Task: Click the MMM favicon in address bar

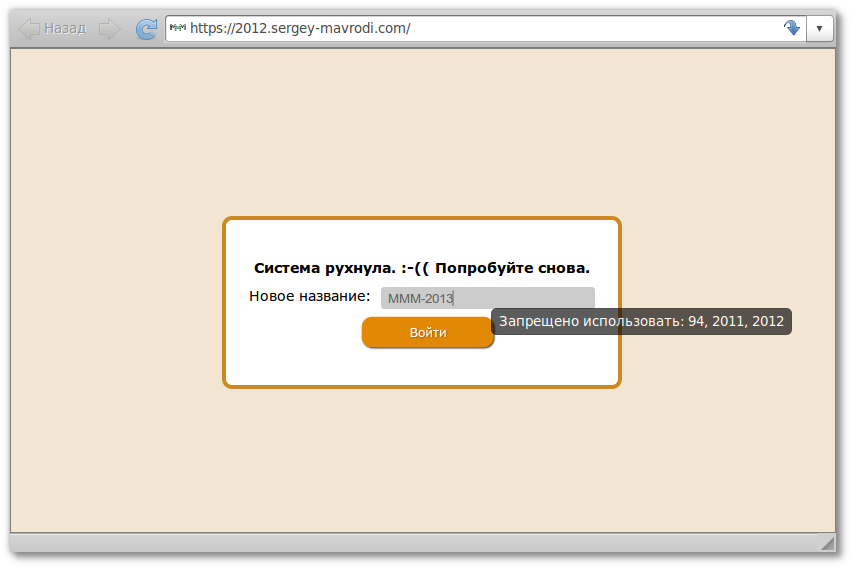Action: [178, 27]
